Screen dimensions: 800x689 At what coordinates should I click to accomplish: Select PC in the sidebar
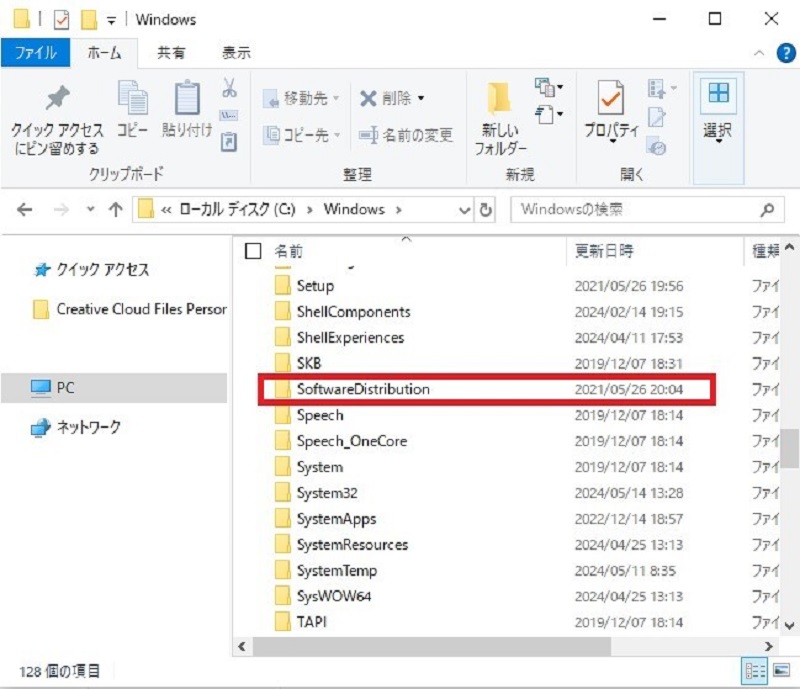60,387
